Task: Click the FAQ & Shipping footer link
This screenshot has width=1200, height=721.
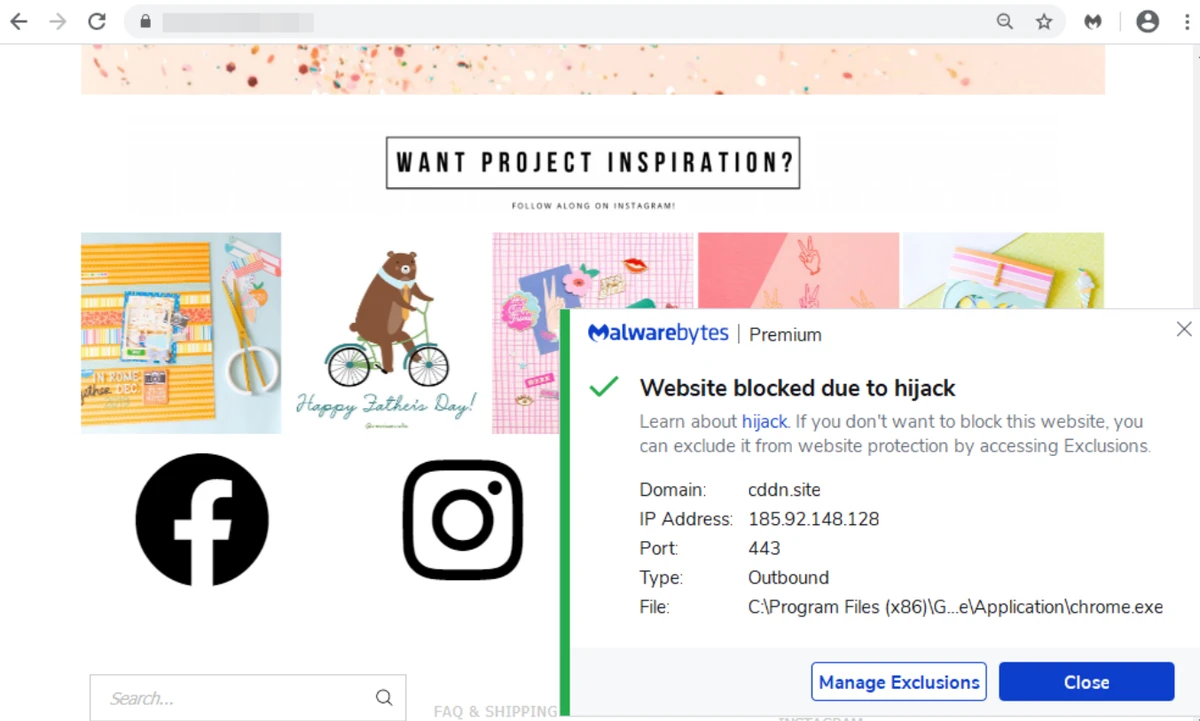Action: click(495, 712)
